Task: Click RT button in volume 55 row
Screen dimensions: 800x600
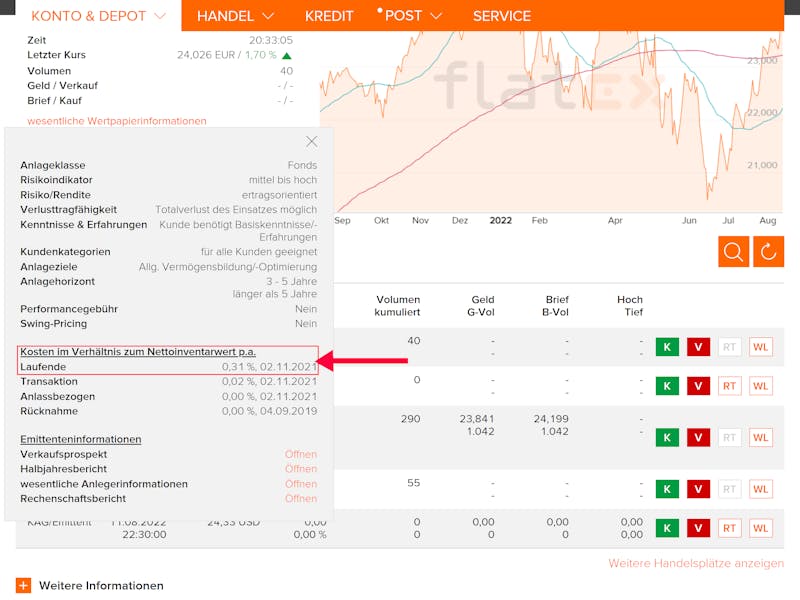Action: [729, 489]
